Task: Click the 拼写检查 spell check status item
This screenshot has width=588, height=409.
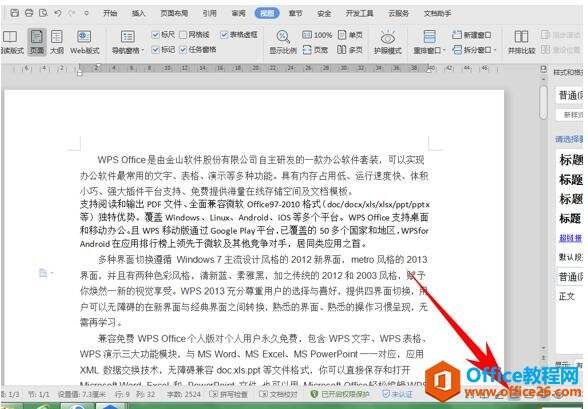Action: pos(228,394)
